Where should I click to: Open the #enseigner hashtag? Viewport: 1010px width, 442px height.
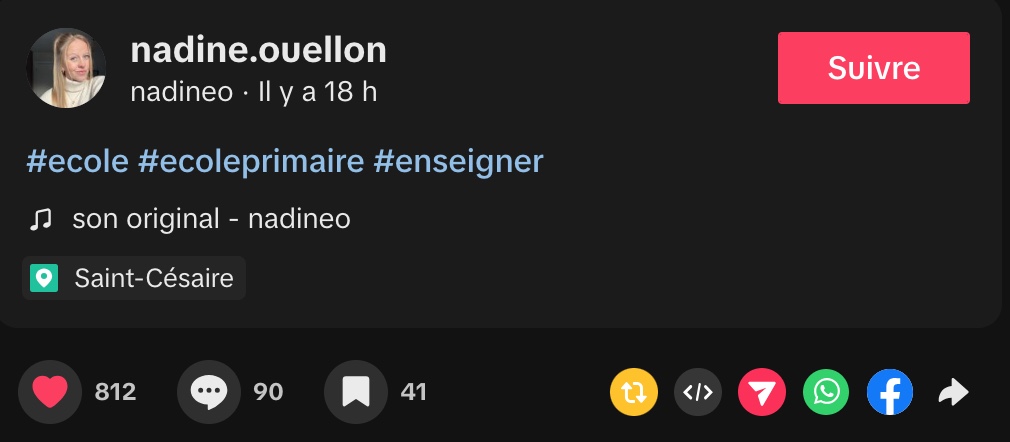(458, 161)
